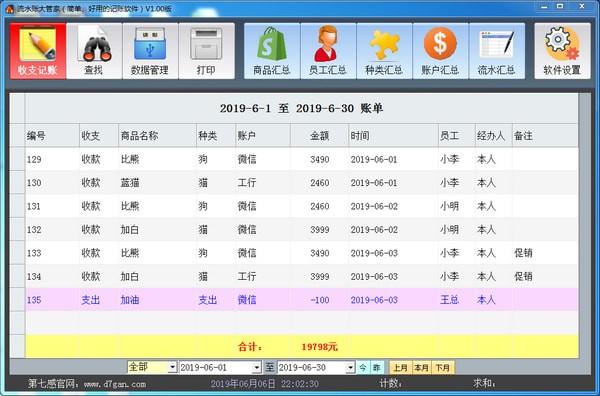The width and height of the screenshot is (600, 396).
Task: Click the 时间 column header
Action: tap(393, 135)
